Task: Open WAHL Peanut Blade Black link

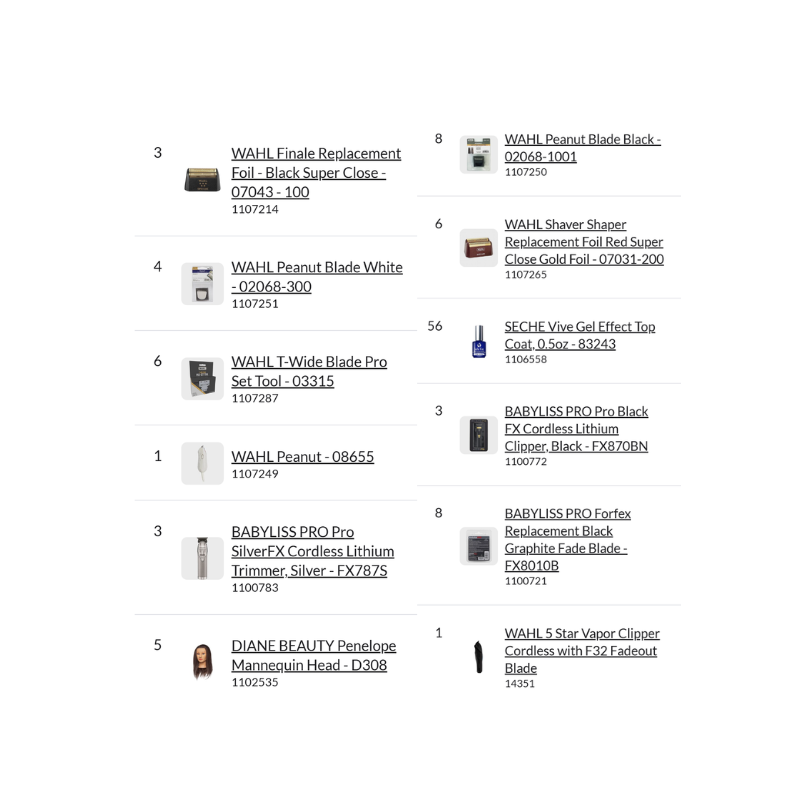Action: [582, 148]
